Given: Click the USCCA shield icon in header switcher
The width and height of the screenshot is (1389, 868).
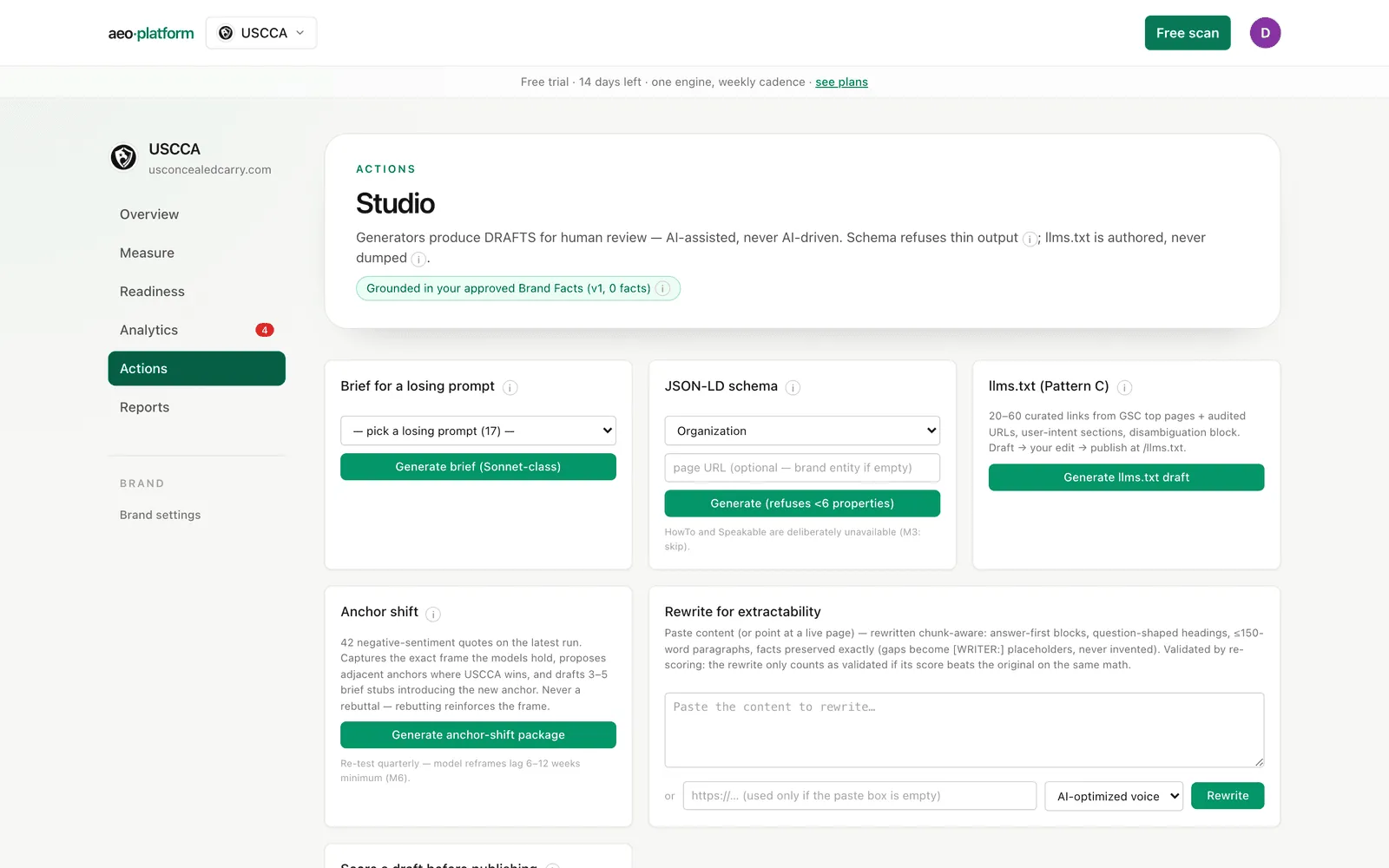Looking at the screenshot, I should click(x=226, y=33).
